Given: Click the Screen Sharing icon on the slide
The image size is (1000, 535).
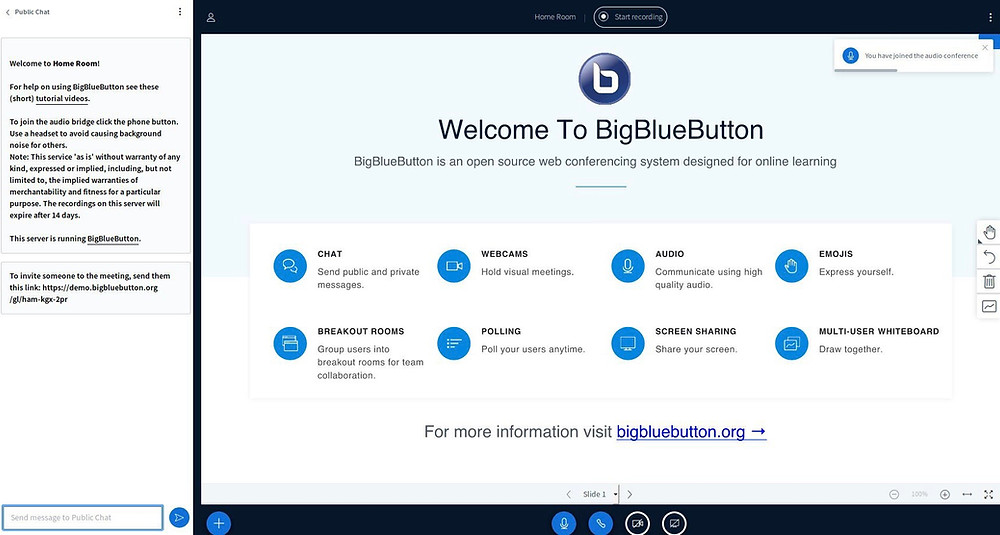Looking at the screenshot, I should point(628,343).
